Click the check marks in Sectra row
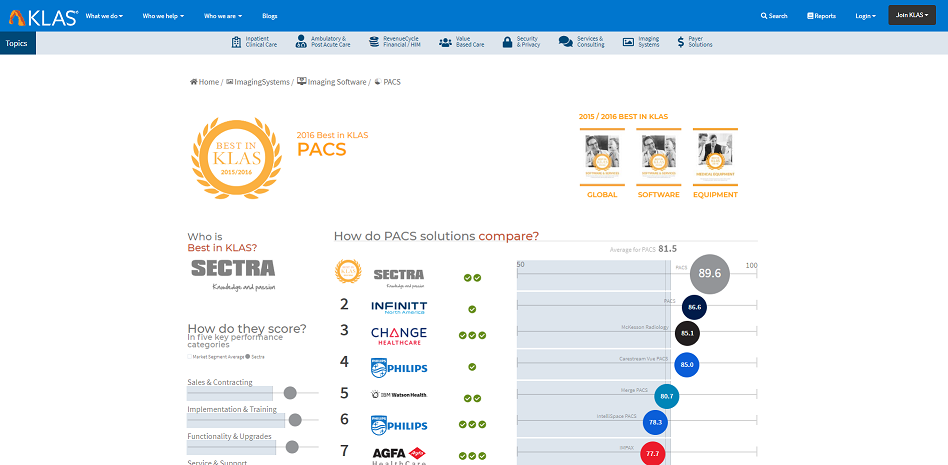Screen dimensions: 948x465 [472, 278]
